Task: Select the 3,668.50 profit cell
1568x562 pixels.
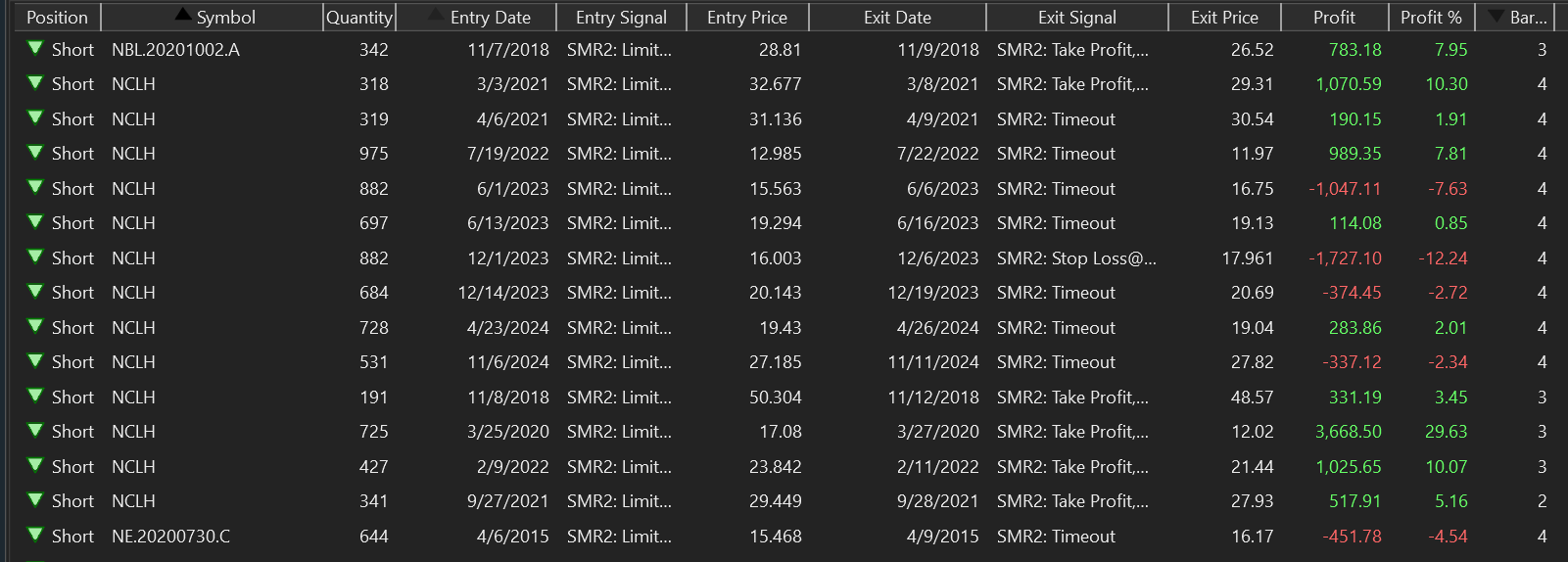Action: (1349, 432)
